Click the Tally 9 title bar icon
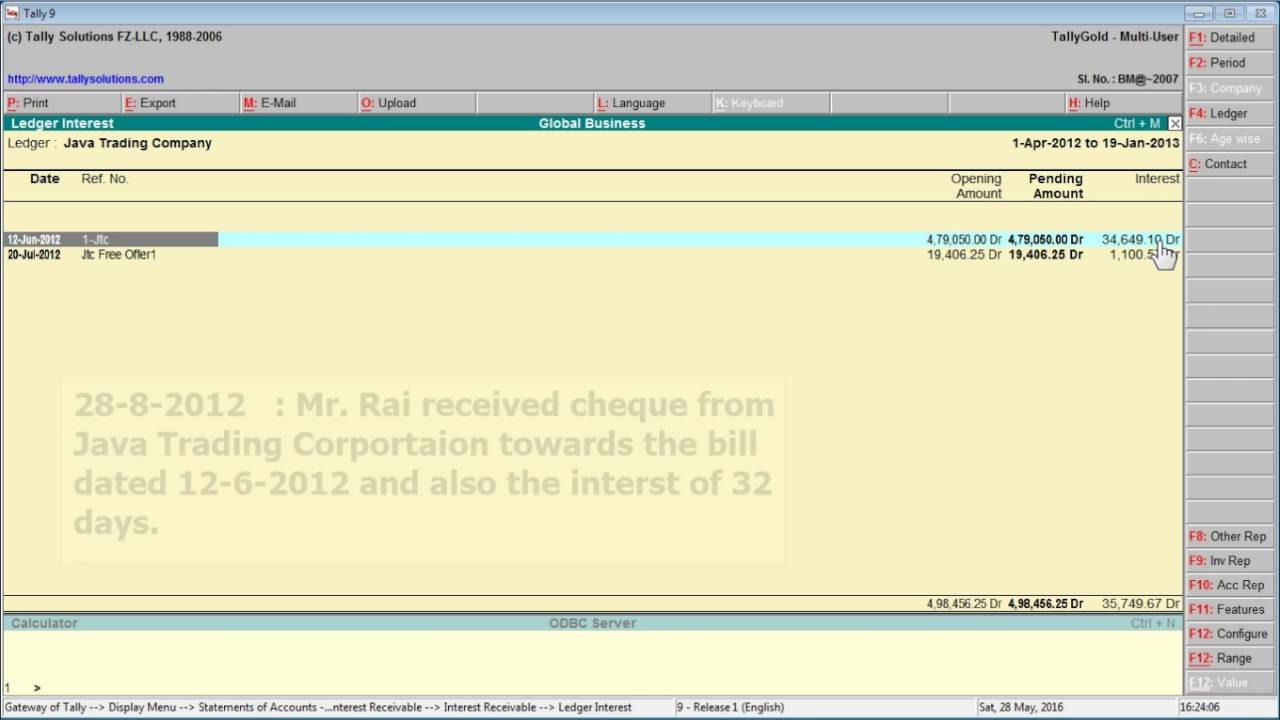The height and width of the screenshot is (720, 1280). click(x=12, y=13)
